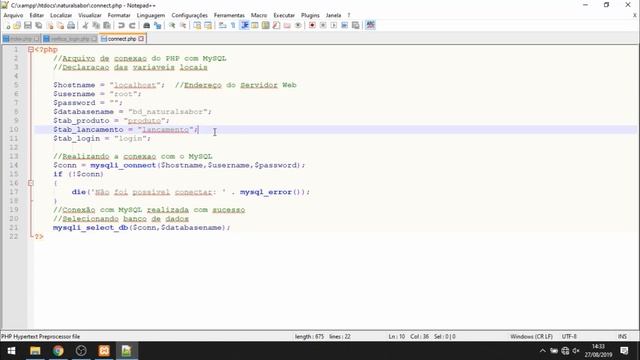640x360 pixels.
Task: Toggle horizontal scroll synchronization icon
Action: point(208,25)
